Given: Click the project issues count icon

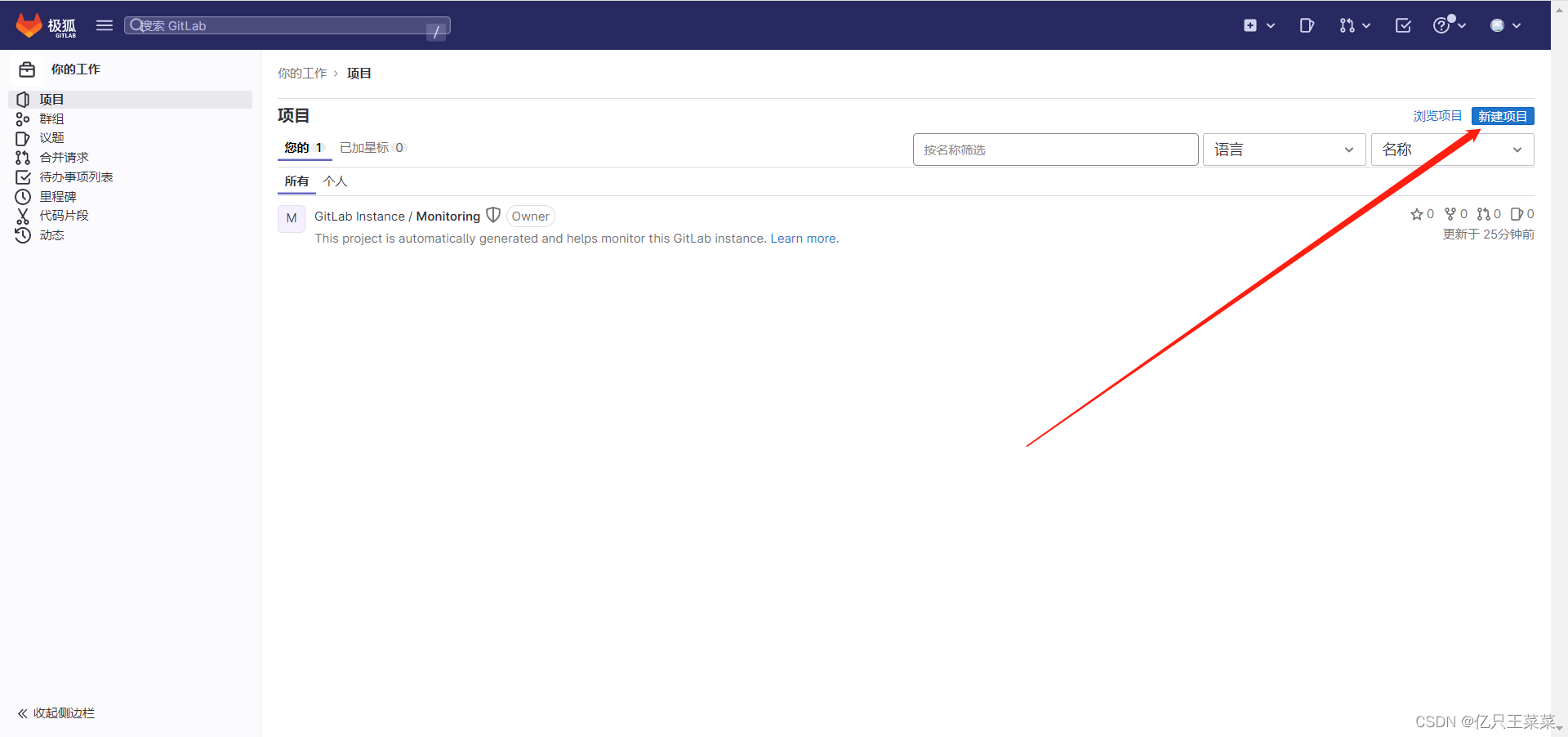Looking at the screenshot, I should tap(1517, 214).
